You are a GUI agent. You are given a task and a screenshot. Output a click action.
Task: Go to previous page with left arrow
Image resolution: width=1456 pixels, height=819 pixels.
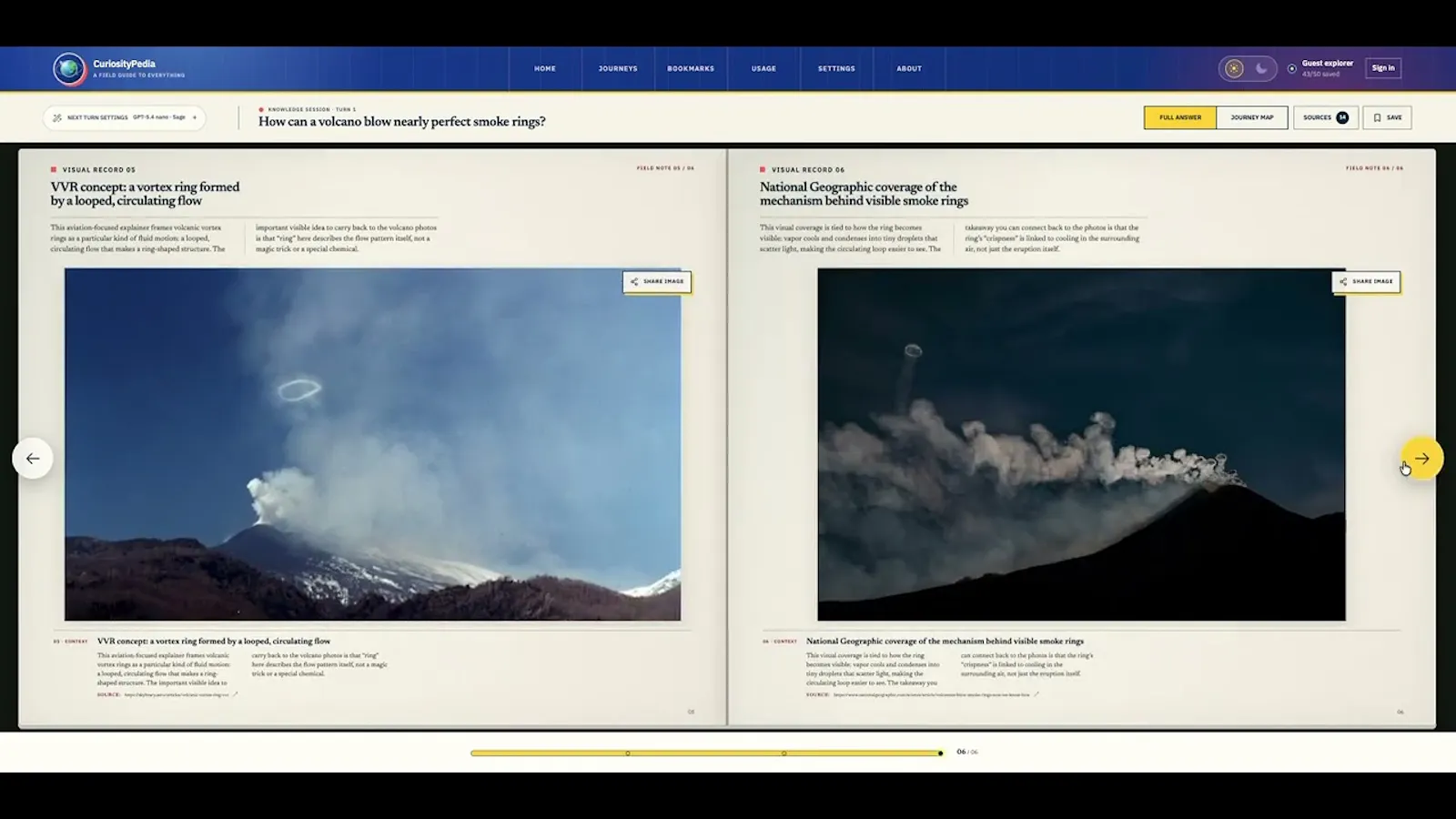point(33,459)
